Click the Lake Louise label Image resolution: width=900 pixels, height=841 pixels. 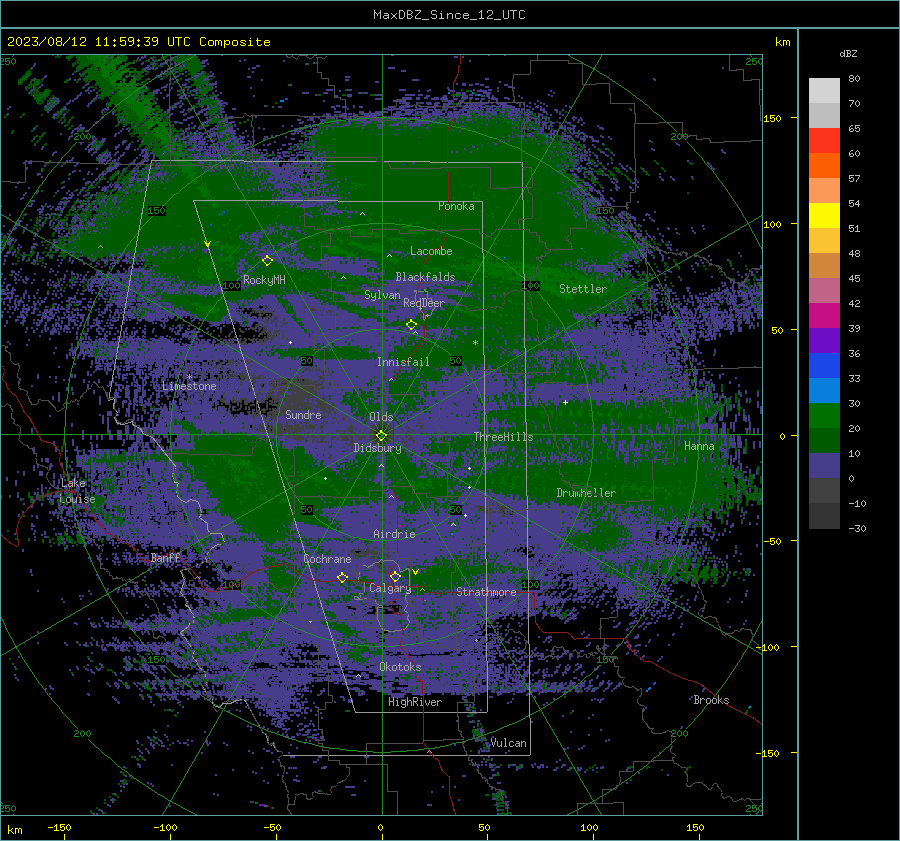77,491
